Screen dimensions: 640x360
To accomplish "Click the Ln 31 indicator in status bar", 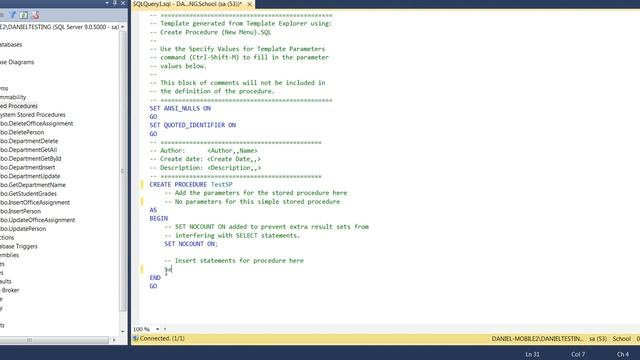I will pos(532,354).
